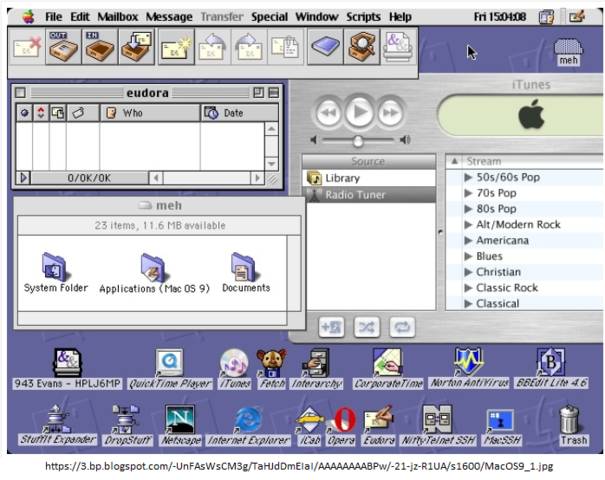This screenshot has height=480, width=605.
Task: Open the Address Book toolbar icon
Action: [325, 47]
